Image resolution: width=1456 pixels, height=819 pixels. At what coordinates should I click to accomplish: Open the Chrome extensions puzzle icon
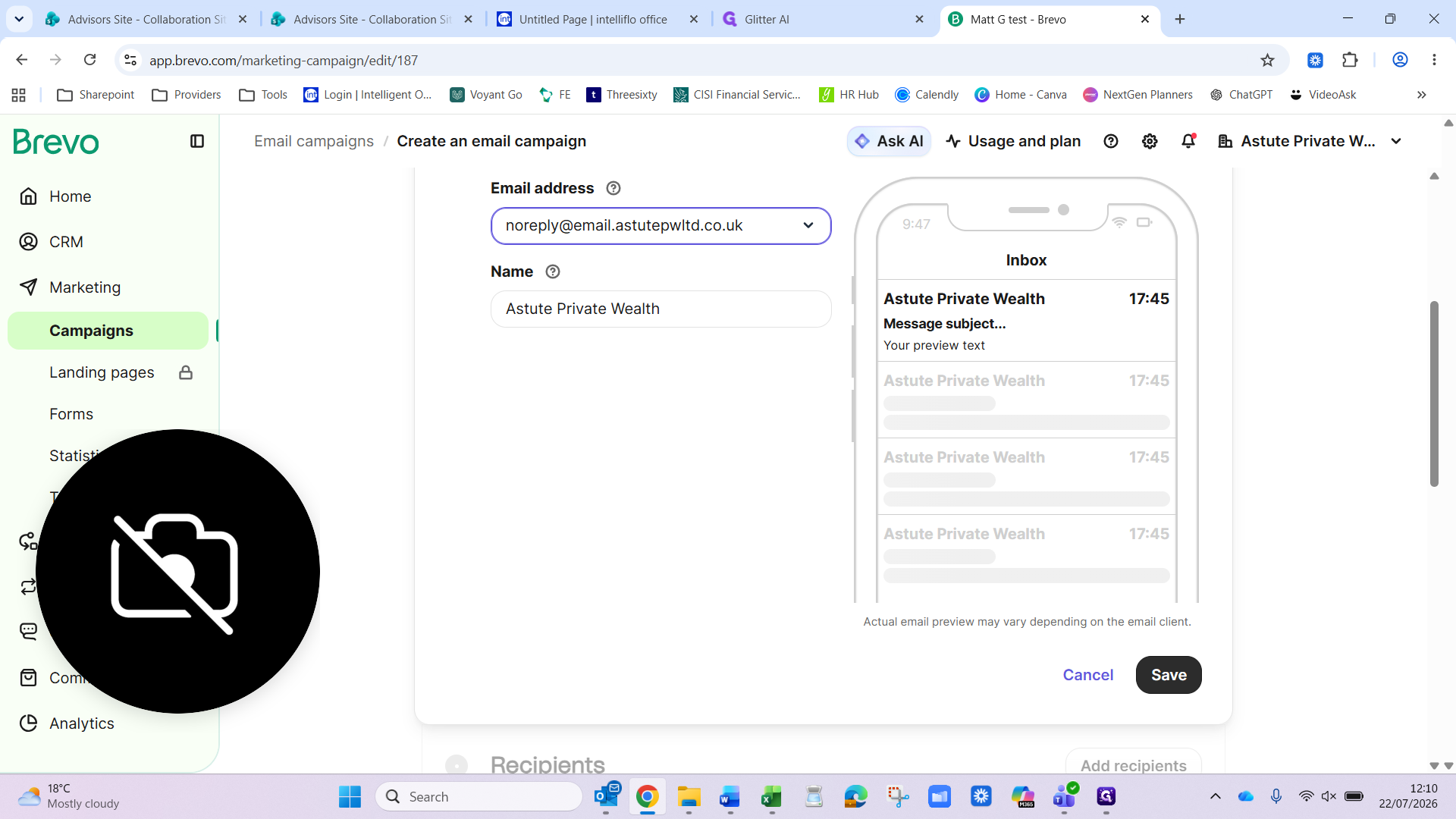[1350, 60]
